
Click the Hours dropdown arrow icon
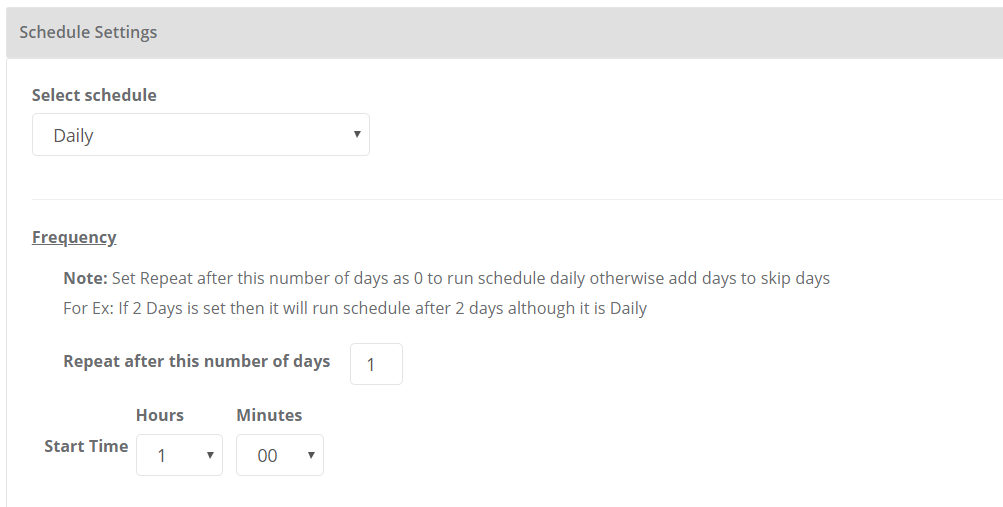tap(210, 455)
